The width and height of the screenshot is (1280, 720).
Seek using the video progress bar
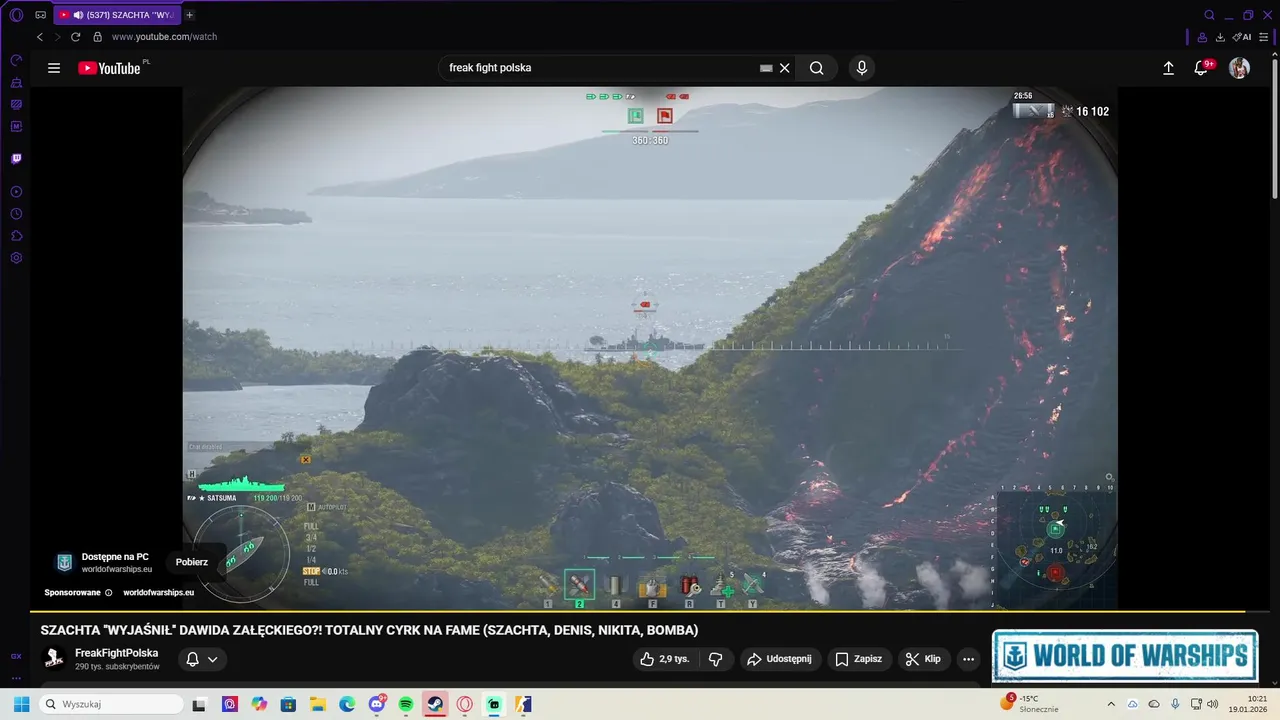[x=650, y=611]
